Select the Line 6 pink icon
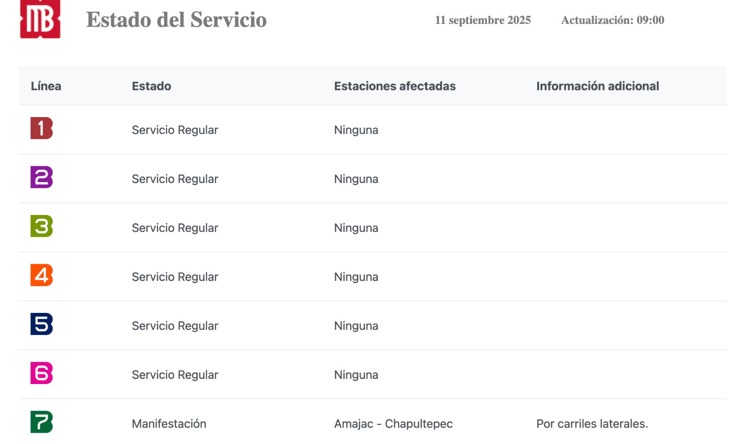Viewport: 750px width, 444px height. point(42,373)
